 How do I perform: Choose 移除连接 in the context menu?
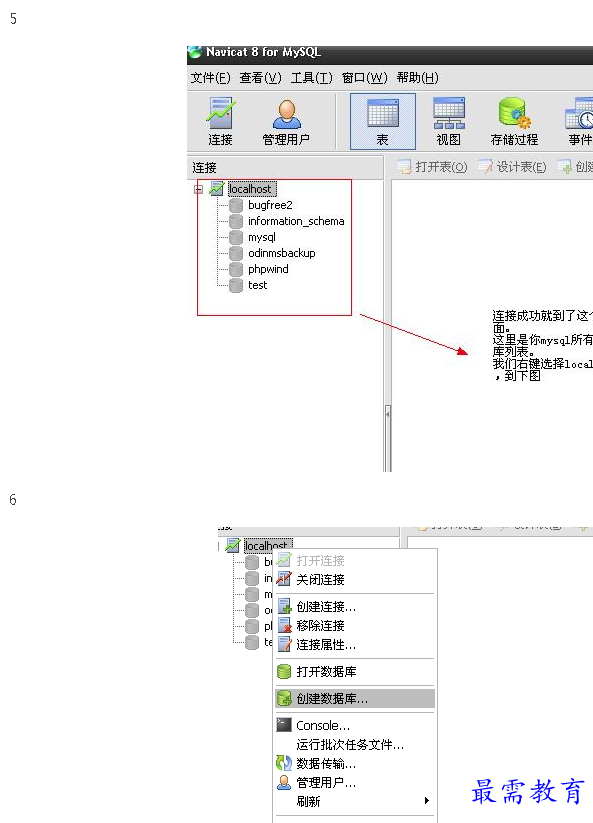355,626
